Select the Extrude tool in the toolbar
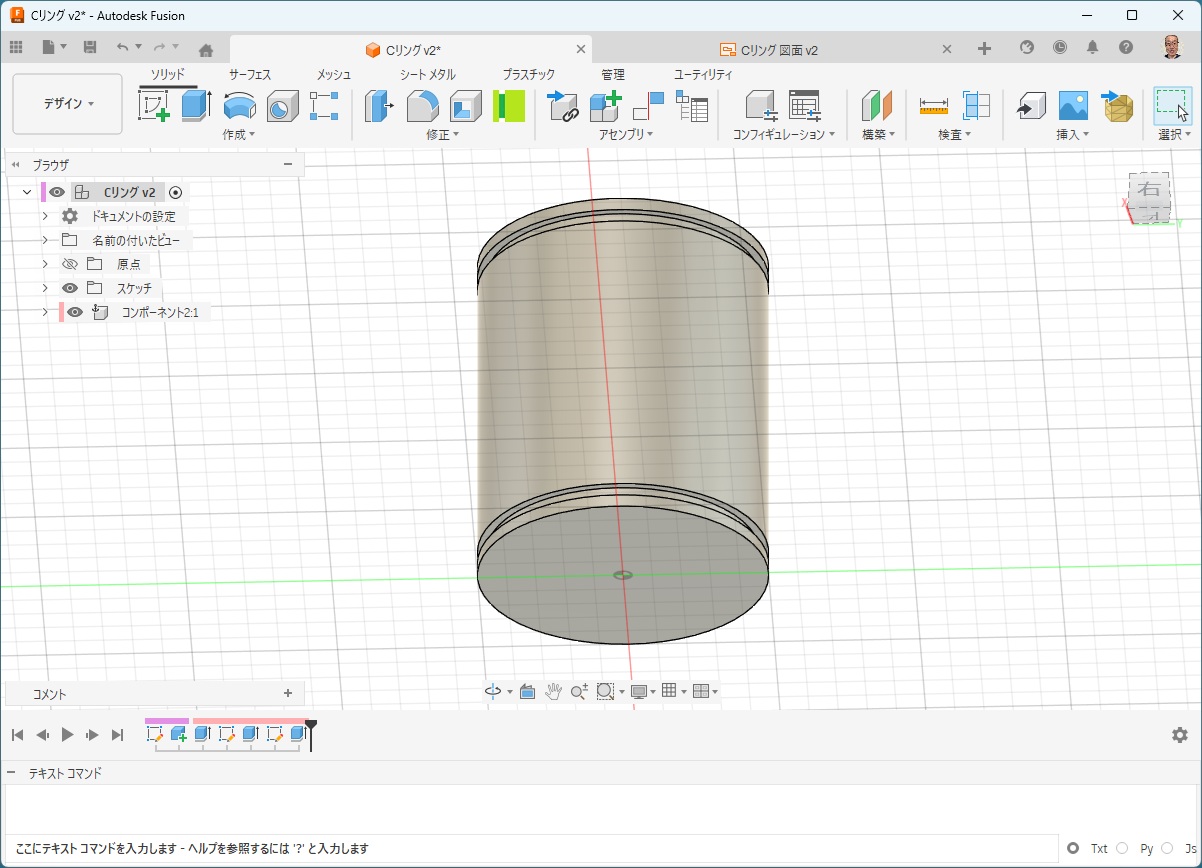Screen dimensions: 1202x868 click(x=196, y=105)
